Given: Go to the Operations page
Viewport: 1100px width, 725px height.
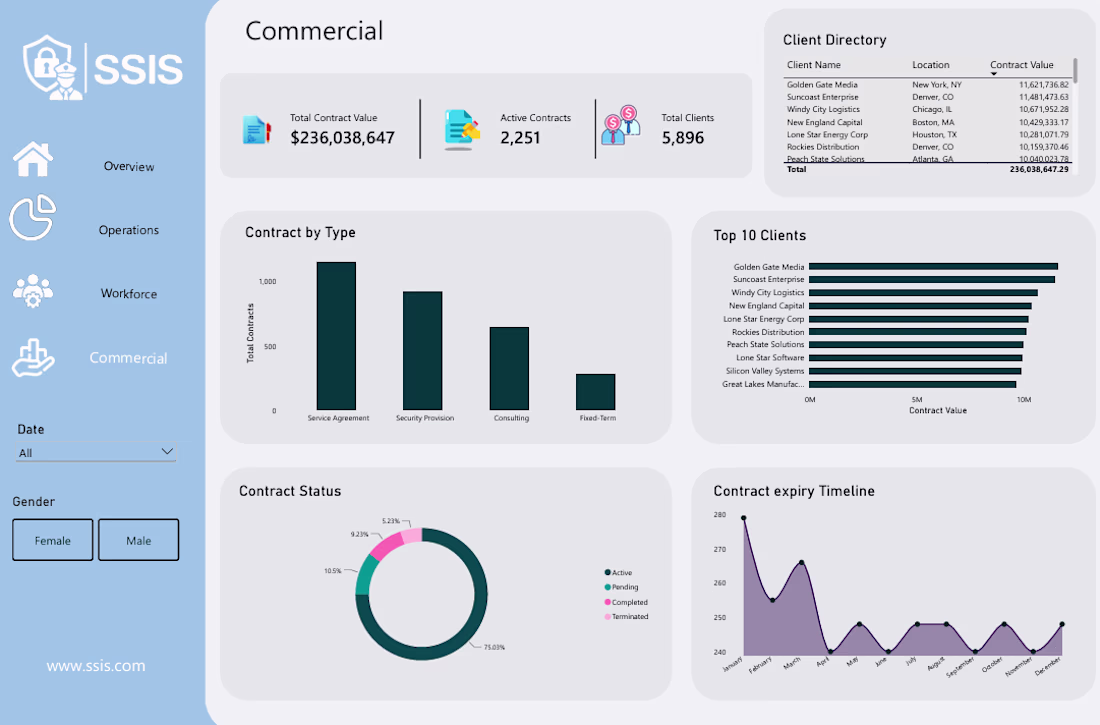Looking at the screenshot, I should 129,230.
